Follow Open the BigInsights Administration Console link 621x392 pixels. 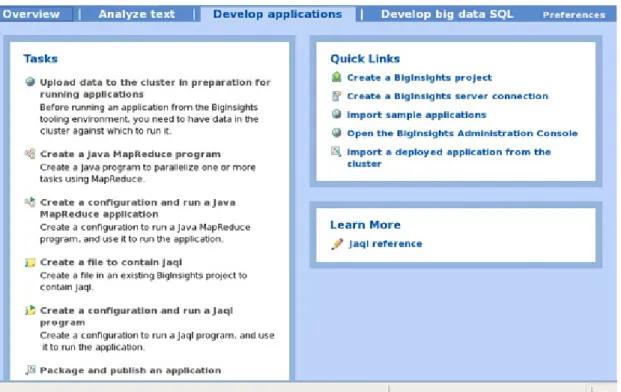(462, 133)
